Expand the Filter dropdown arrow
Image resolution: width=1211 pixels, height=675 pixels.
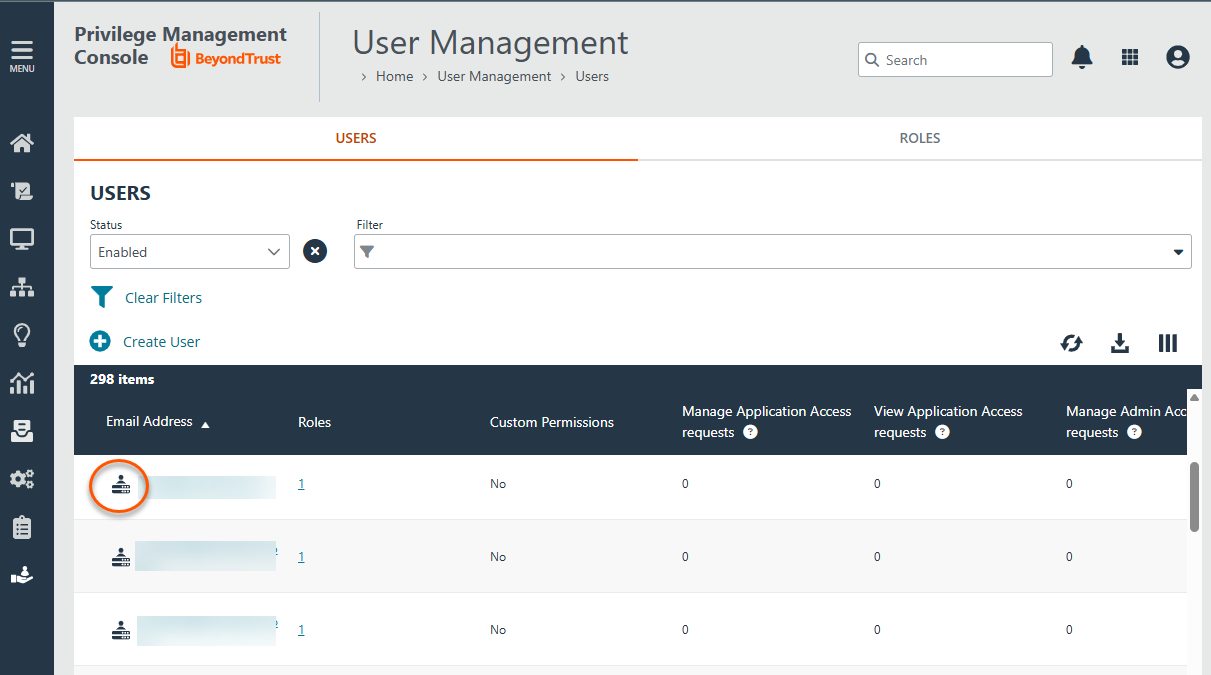[x=1178, y=252]
